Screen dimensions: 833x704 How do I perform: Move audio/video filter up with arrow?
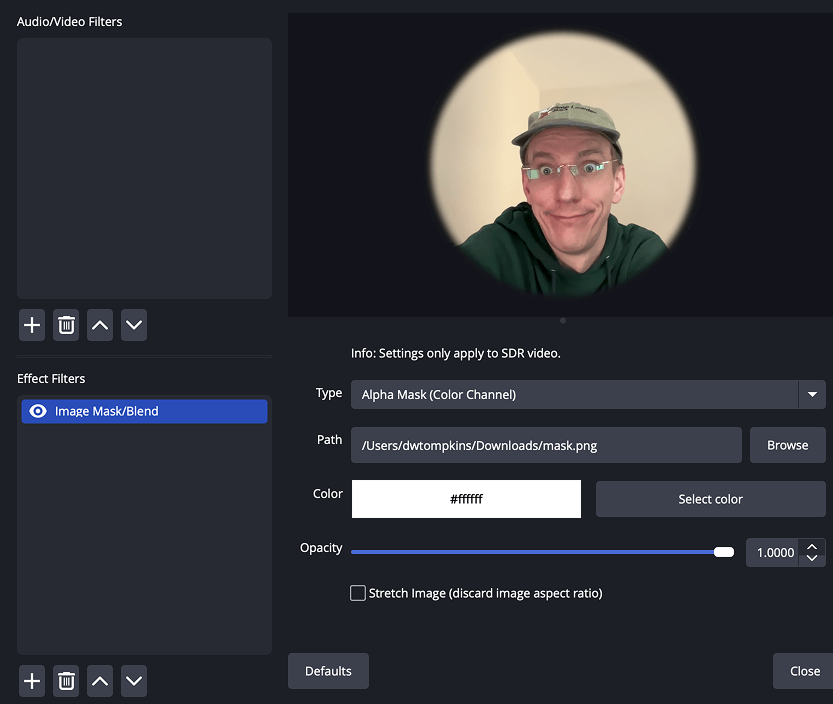(x=100, y=325)
